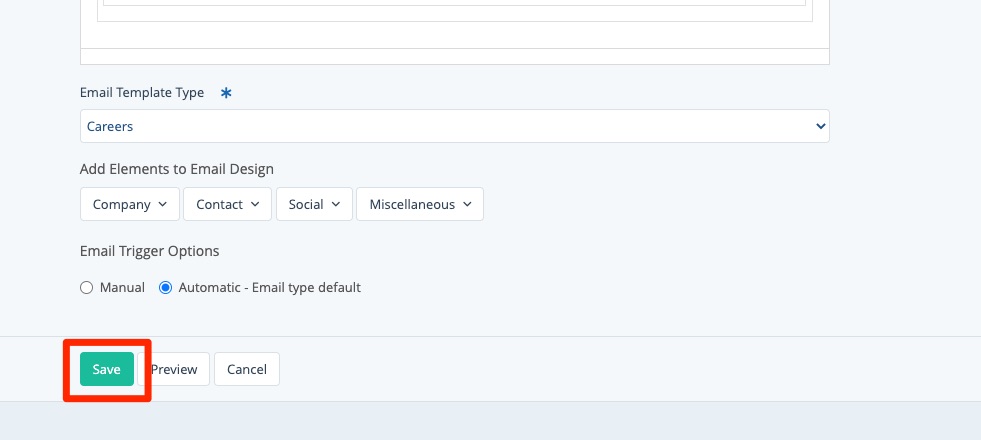Click the chevron icon beside Social
This screenshot has height=440, width=981.
coord(336,205)
